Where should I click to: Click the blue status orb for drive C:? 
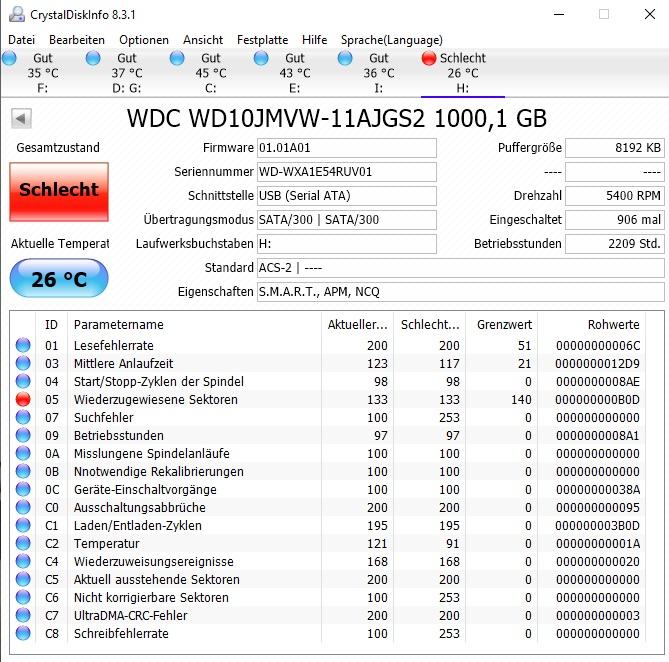tap(177, 58)
